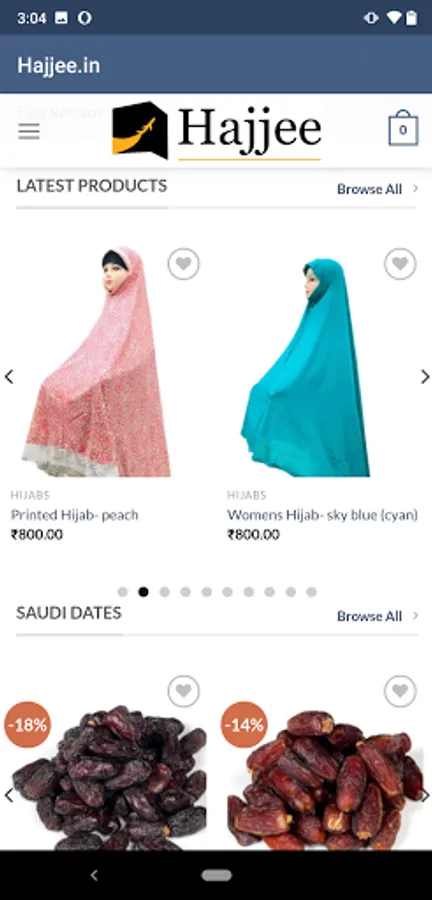This screenshot has height=900, width=432.
Task: Open the shopping cart bag icon
Action: 403,128
